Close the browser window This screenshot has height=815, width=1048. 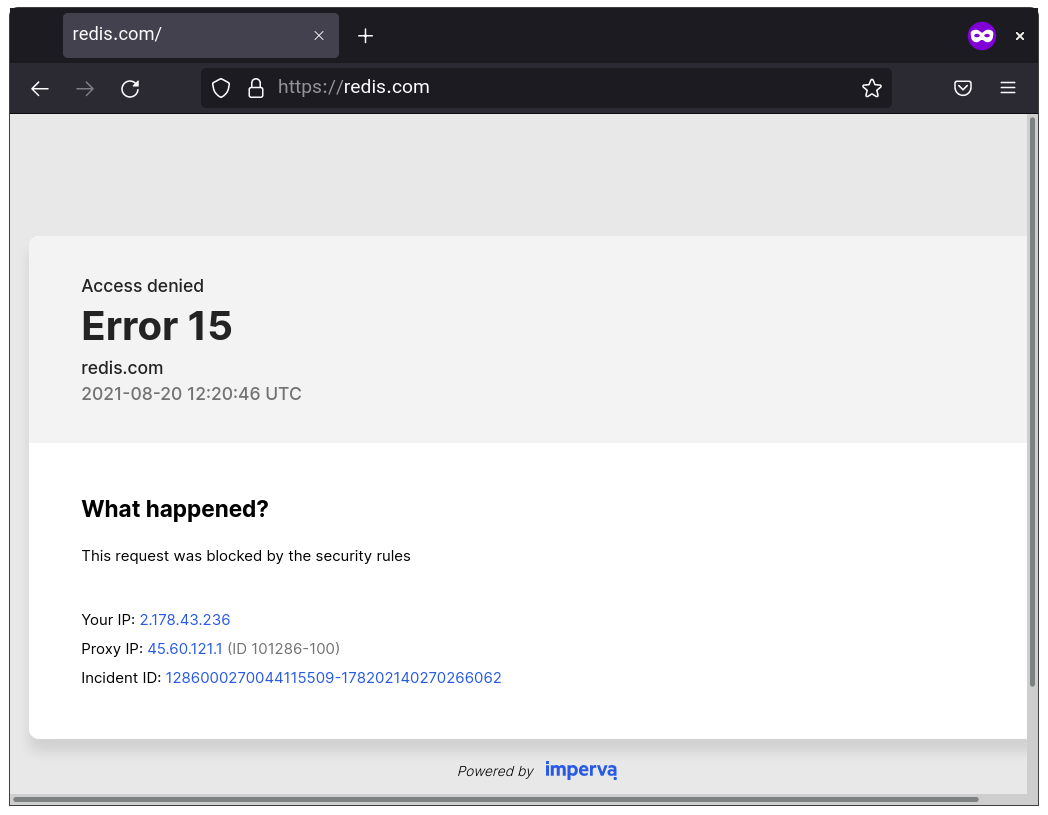click(x=1020, y=36)
